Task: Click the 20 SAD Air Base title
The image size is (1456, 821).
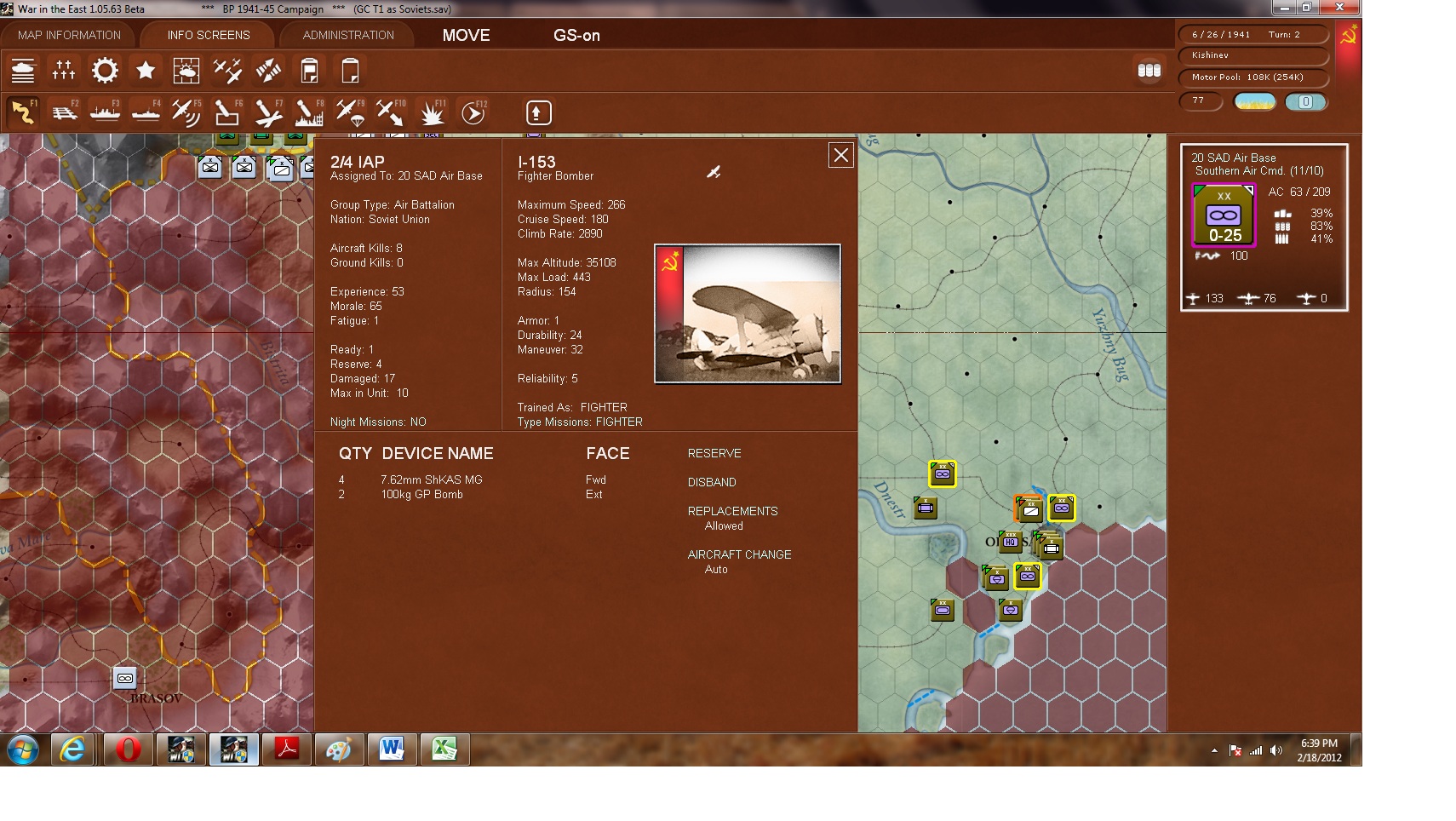Action: coord(1233,158)
